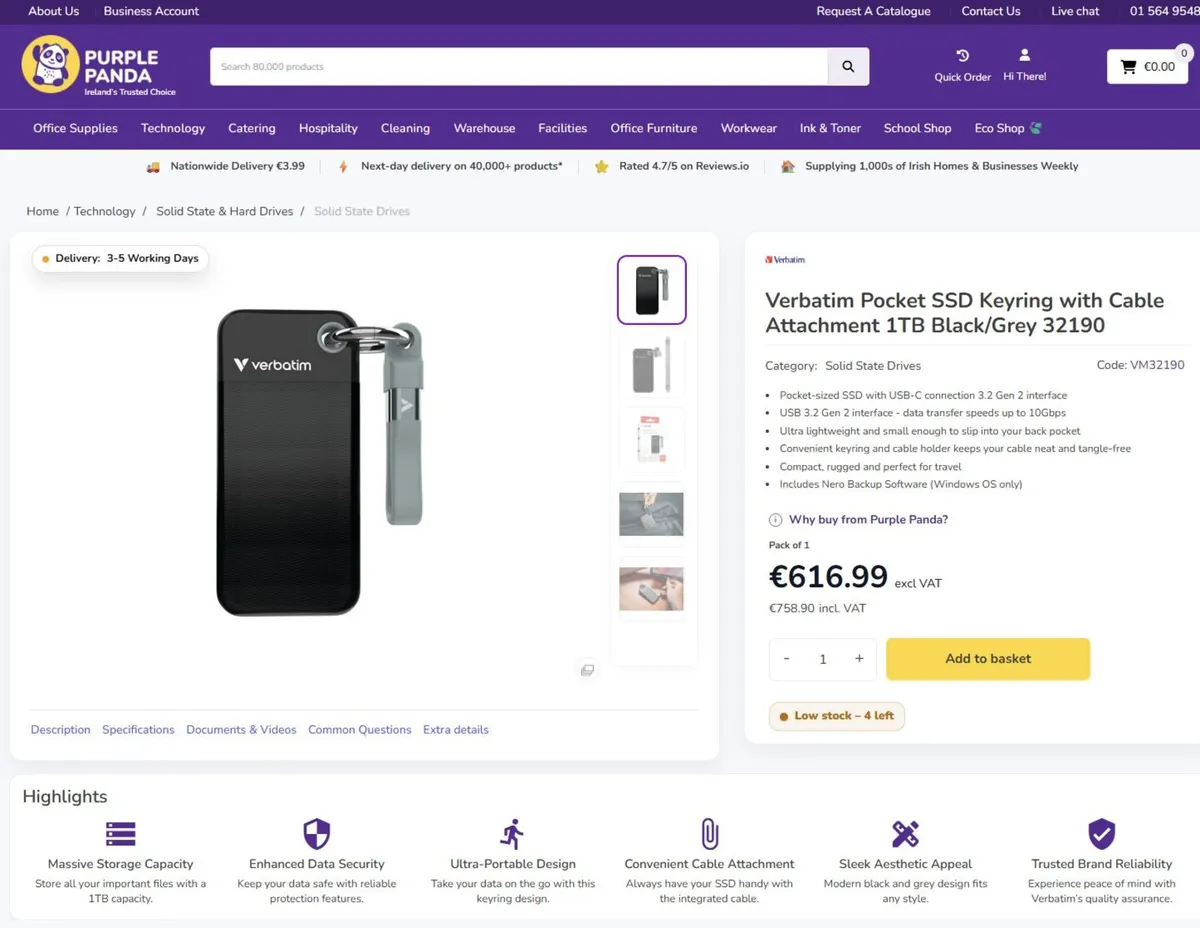Select the retail packaging product thumbnail
1200x928 pixels.
click(651, 440)
